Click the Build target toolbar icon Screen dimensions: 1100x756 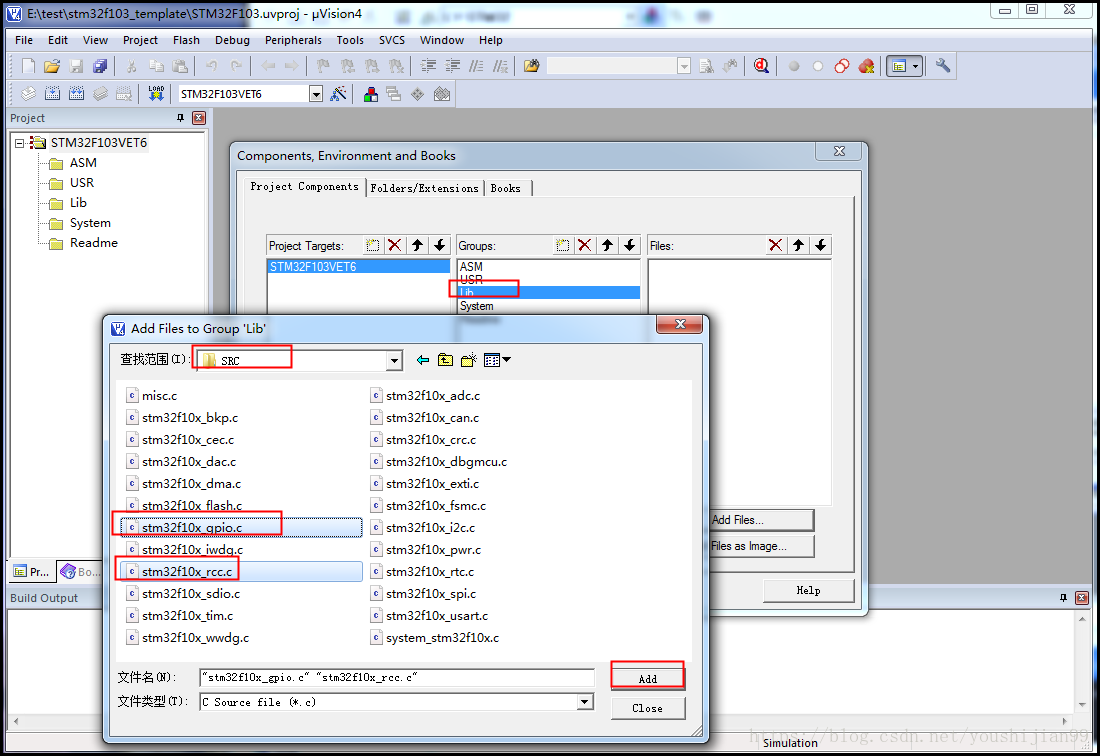(53, 93)
